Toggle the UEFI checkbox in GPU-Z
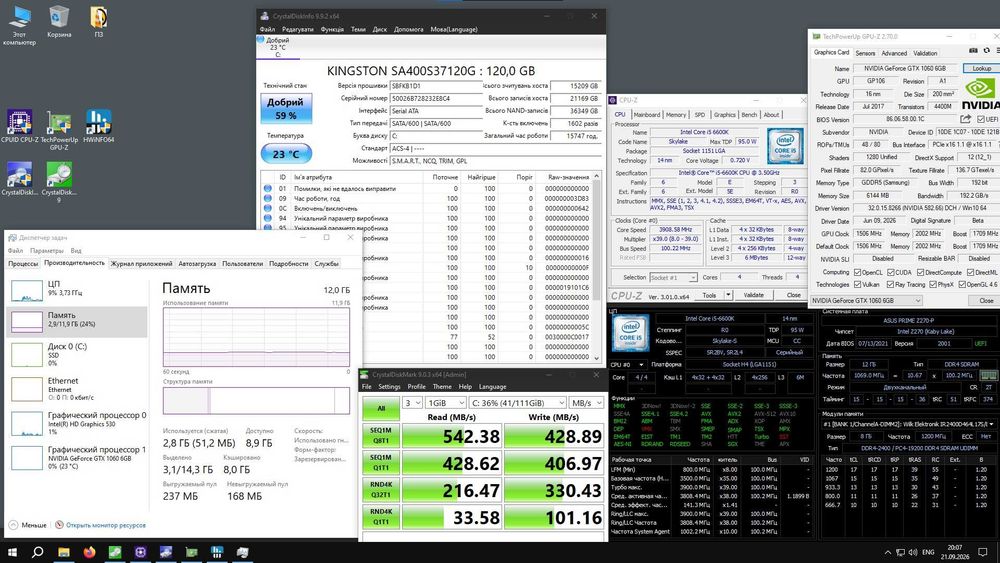The image size is (1000, 563). (x=980, y=119)
